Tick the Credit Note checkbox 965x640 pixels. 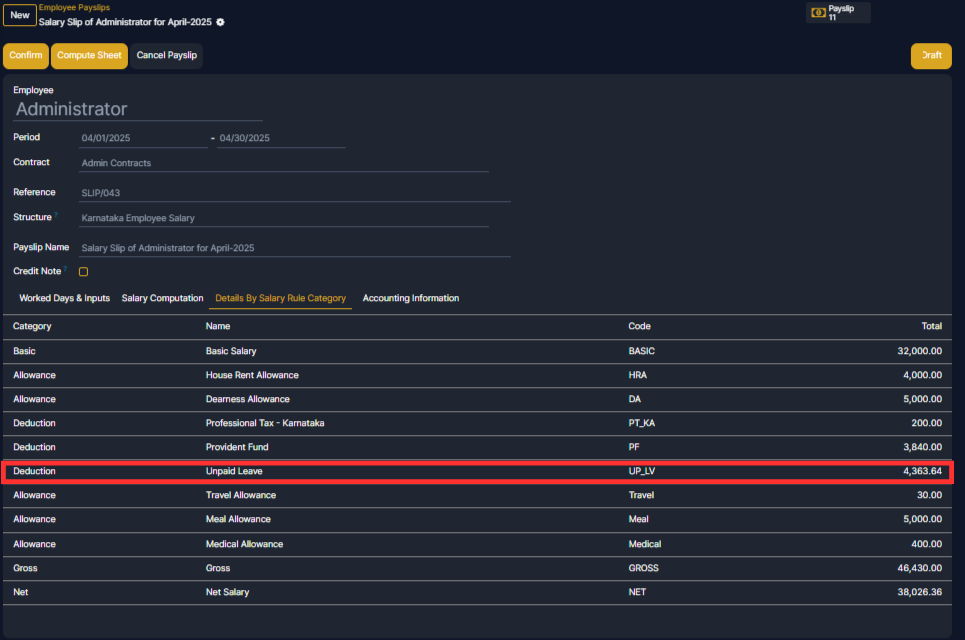tap(84, 271)
